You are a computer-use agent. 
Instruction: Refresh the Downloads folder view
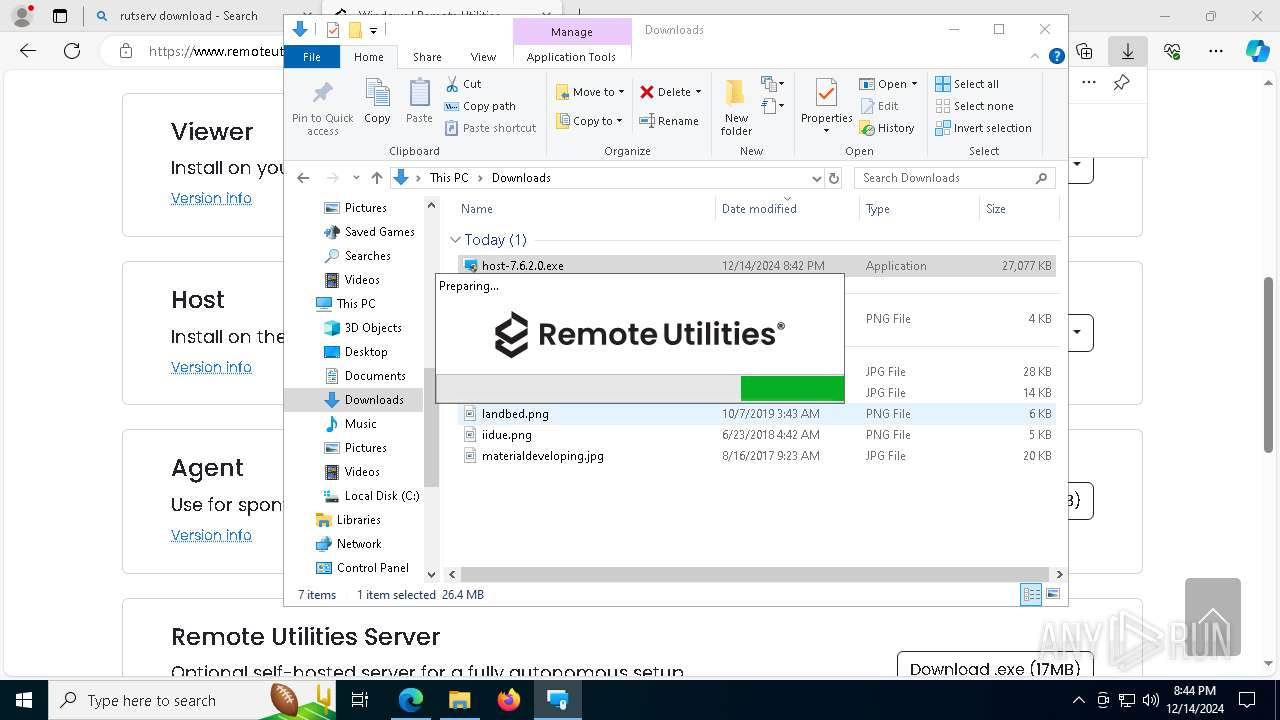[x=834, y=178]
